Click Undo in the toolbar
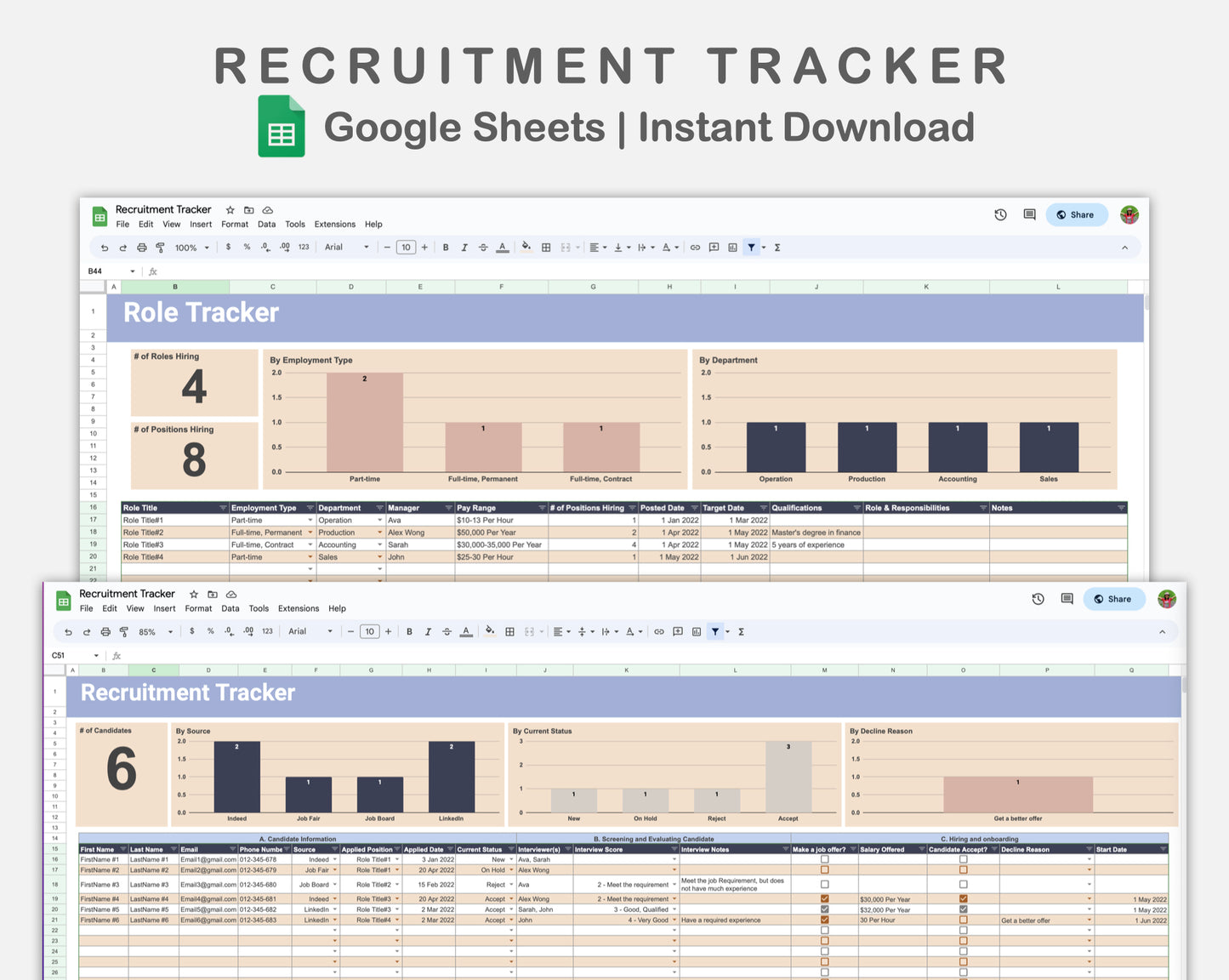1229x980 pixels. 68,631
